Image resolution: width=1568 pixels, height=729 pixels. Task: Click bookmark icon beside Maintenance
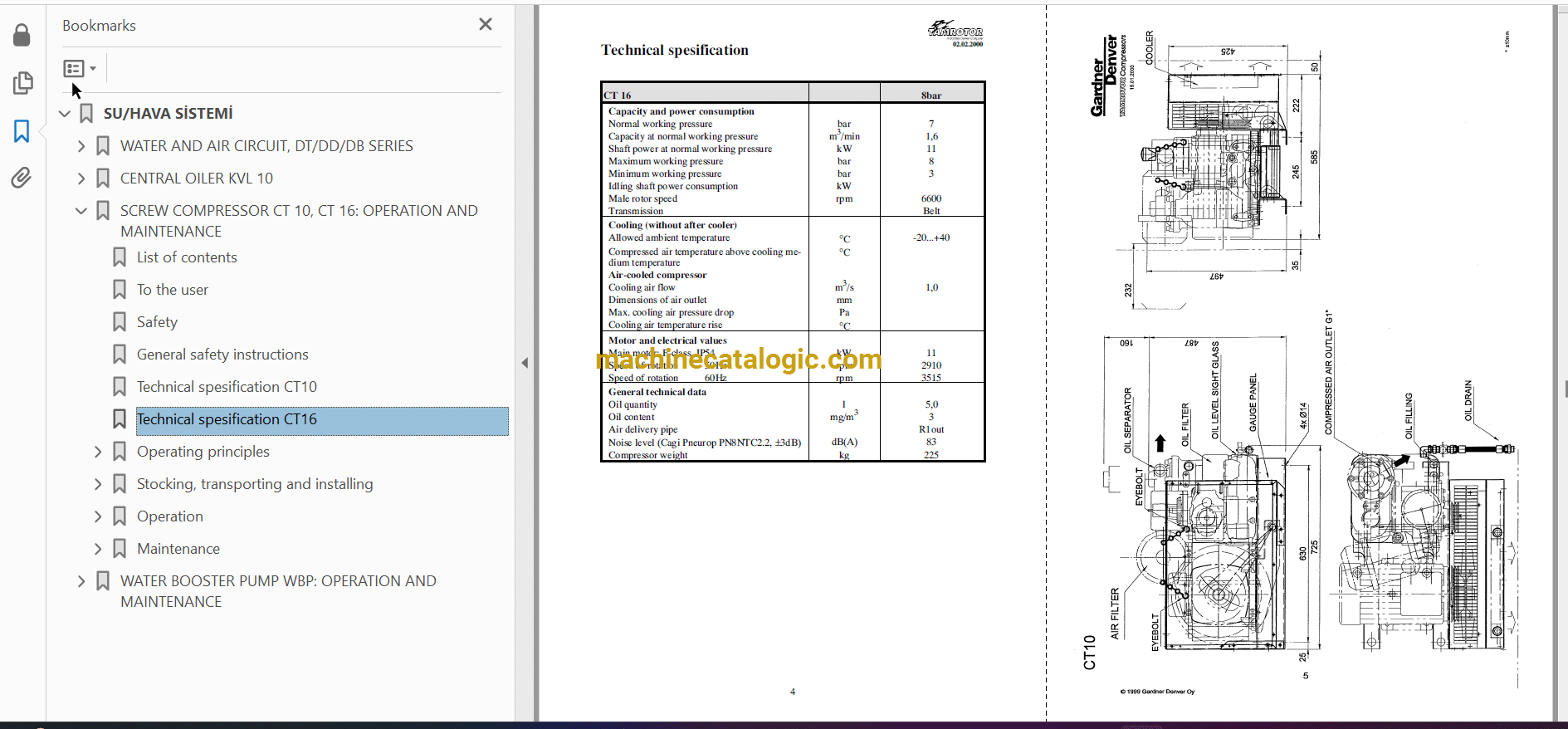click(120, 549)
